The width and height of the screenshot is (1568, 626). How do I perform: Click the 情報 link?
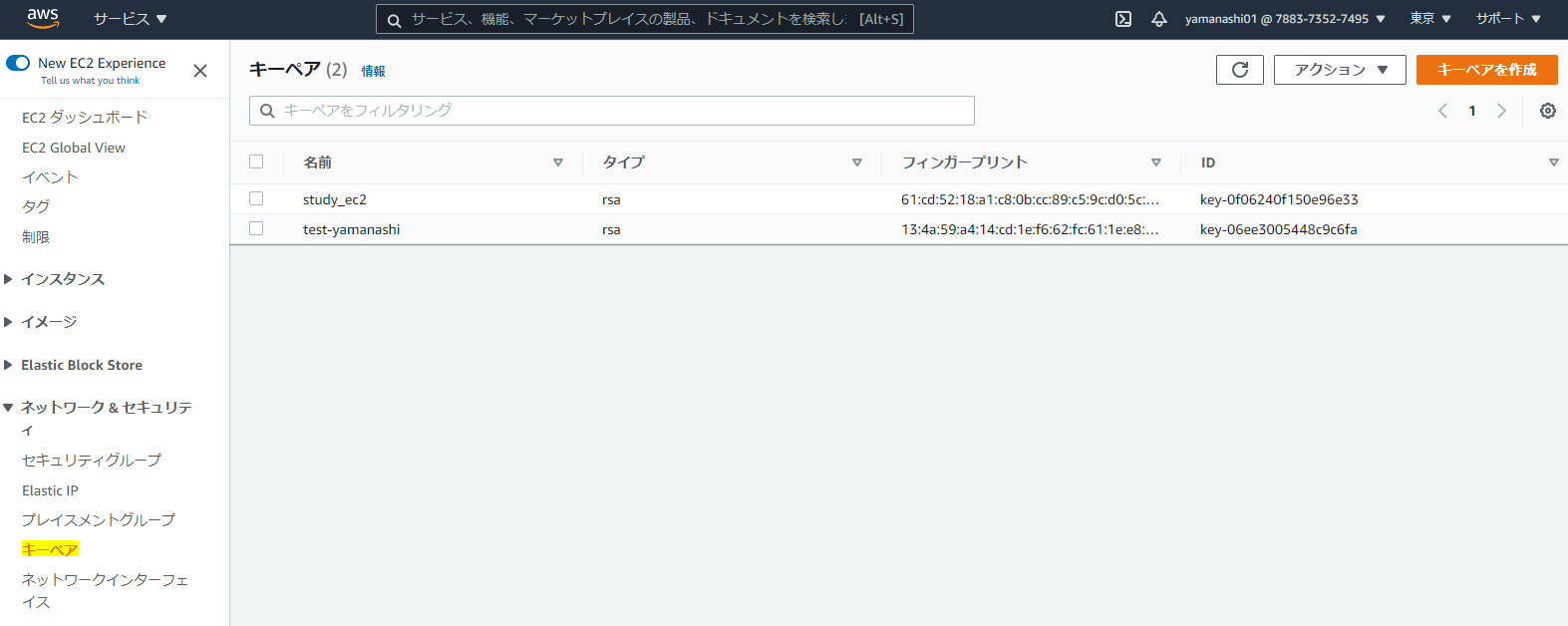374,71
